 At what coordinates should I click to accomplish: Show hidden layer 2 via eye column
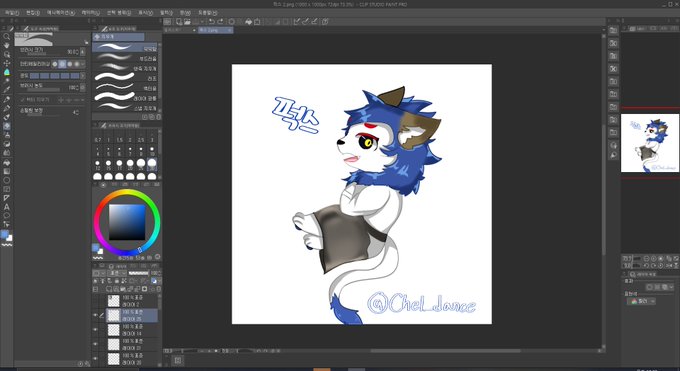tap(95, 301)
